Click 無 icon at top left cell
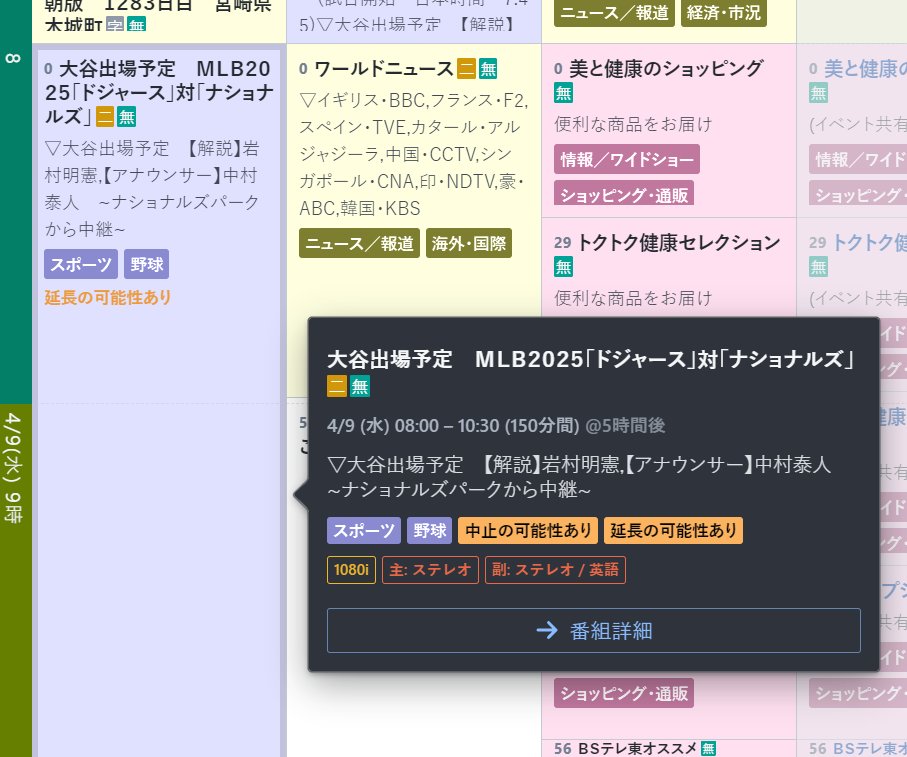This screenshot has width=907, height=757. point(137,24)
